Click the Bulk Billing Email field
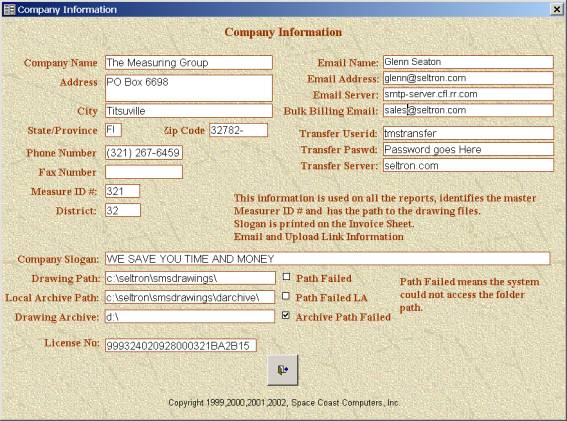The height and width of the screenshot is (421, 567). (468, 110)
